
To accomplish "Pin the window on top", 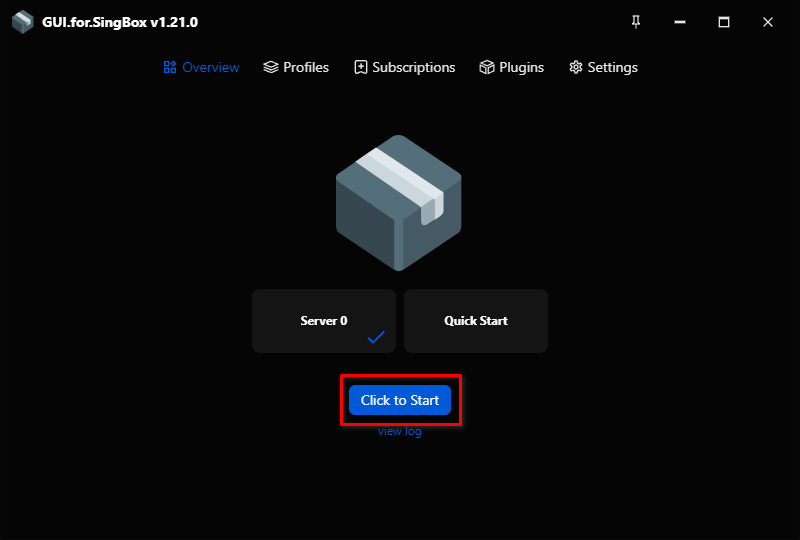I will point(636,22).
